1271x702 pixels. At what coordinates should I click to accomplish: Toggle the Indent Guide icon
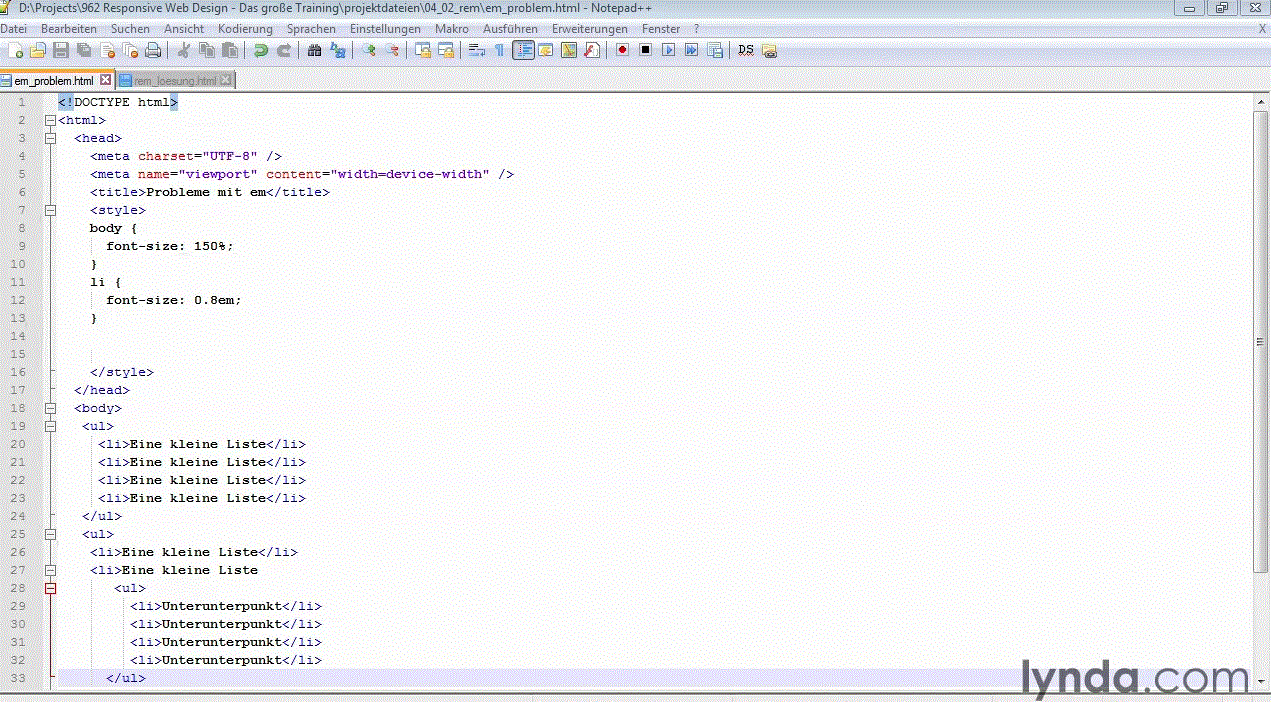[x=523, y=50]
